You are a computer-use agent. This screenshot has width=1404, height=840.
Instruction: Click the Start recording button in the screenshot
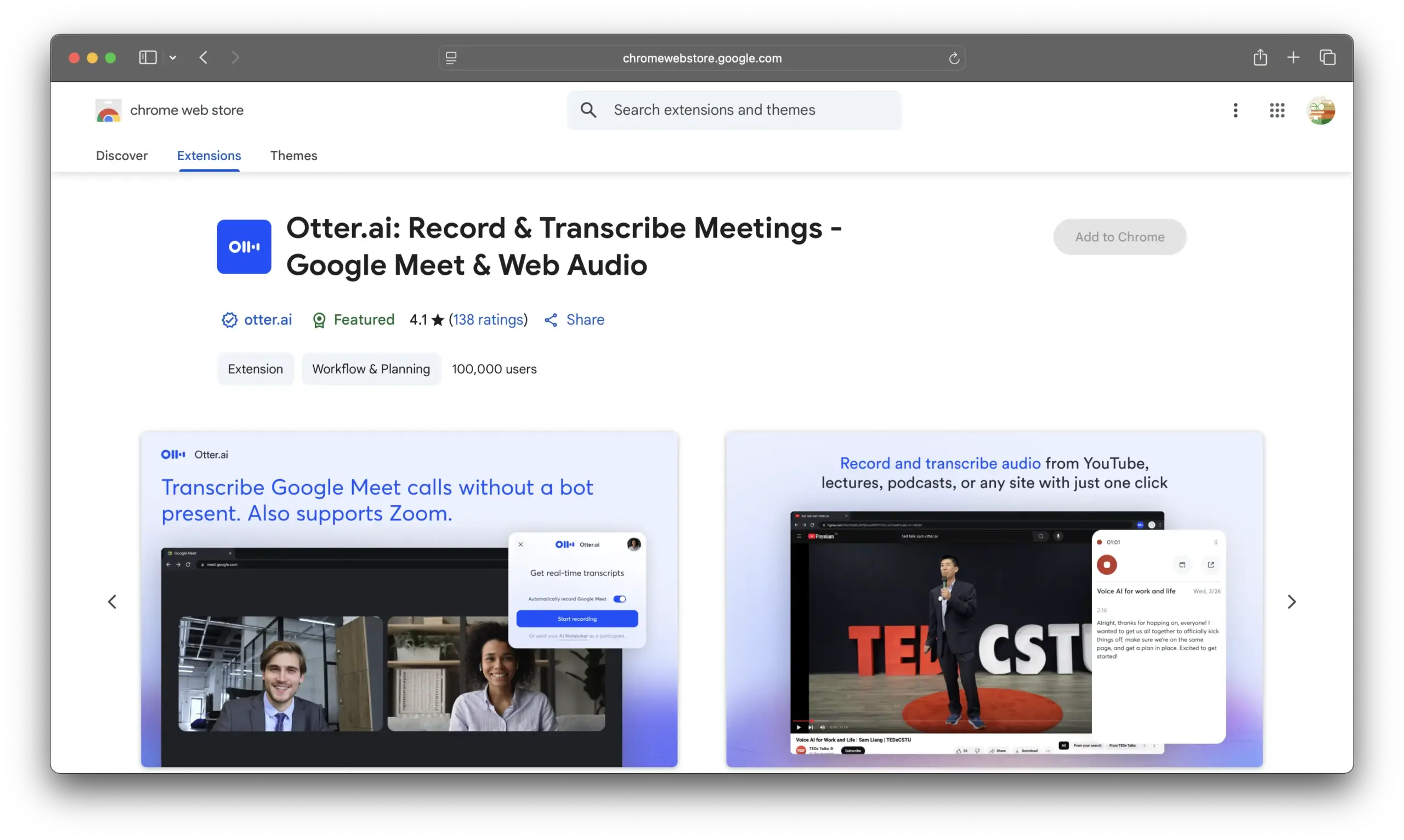click(577, 618)
